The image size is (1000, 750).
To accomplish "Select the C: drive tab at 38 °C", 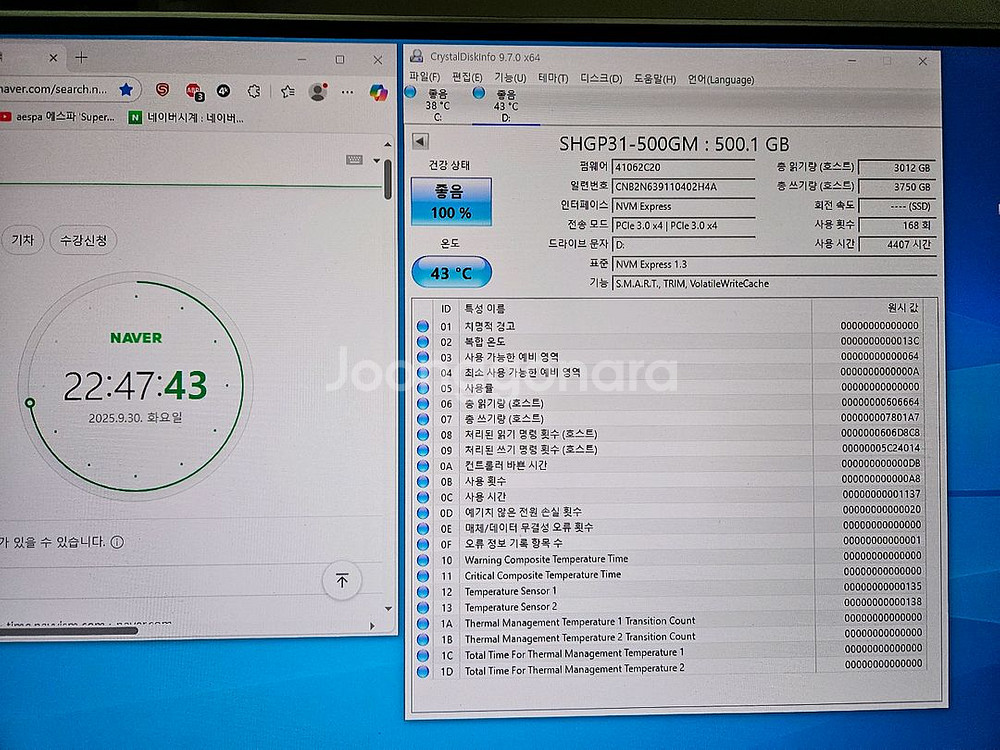I will tap(437, 105).
